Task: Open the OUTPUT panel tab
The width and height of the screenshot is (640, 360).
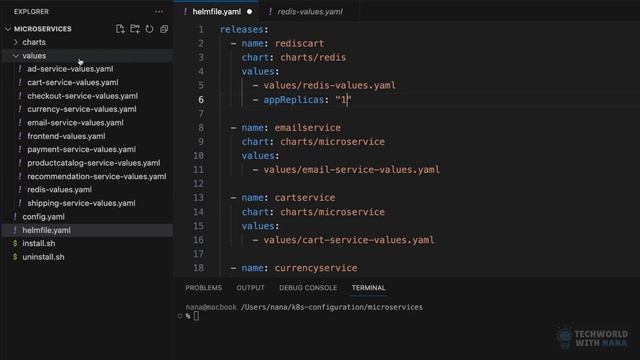Action: pyautogui.click(x=250, y=288)
